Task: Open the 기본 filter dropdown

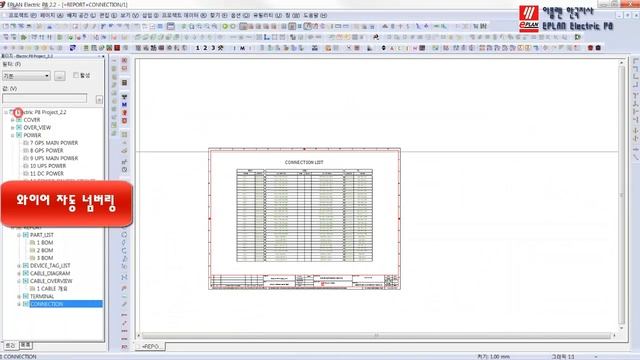Action: click(26, 76)
